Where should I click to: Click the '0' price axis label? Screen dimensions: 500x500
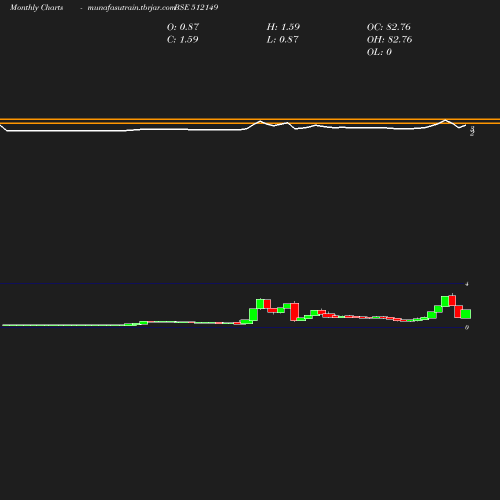467,328
